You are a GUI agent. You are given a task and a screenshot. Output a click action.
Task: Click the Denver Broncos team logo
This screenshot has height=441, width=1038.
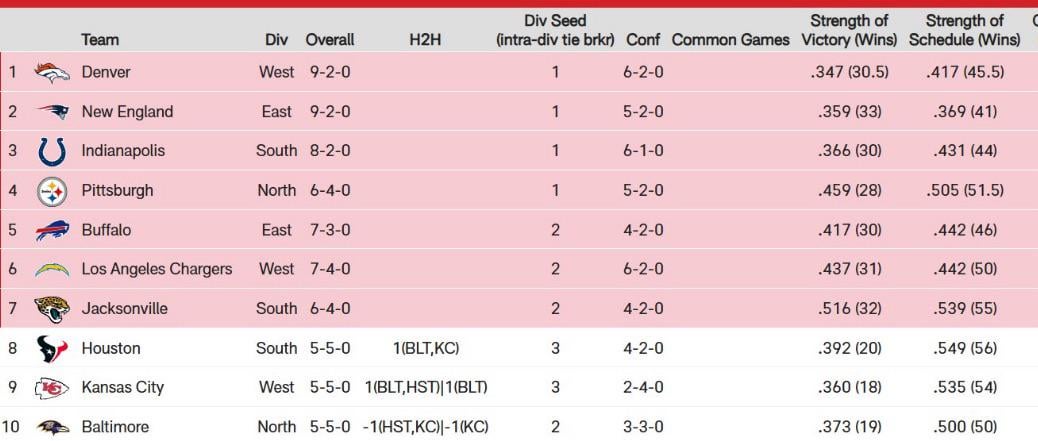coord(52,72)
